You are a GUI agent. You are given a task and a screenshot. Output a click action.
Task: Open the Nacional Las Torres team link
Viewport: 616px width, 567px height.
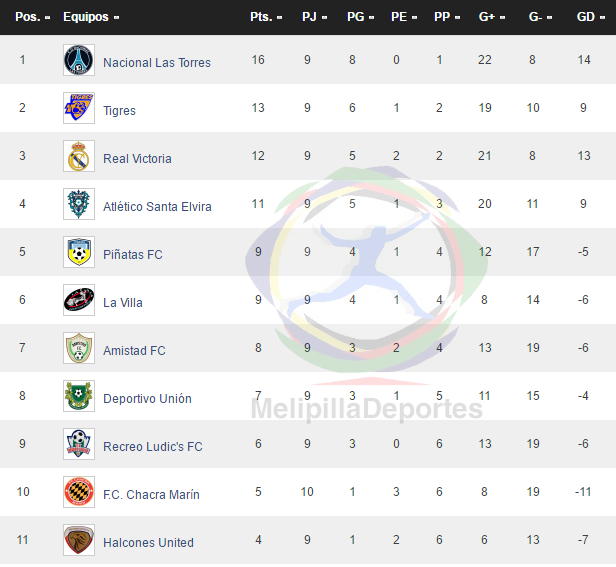(157, 63)
